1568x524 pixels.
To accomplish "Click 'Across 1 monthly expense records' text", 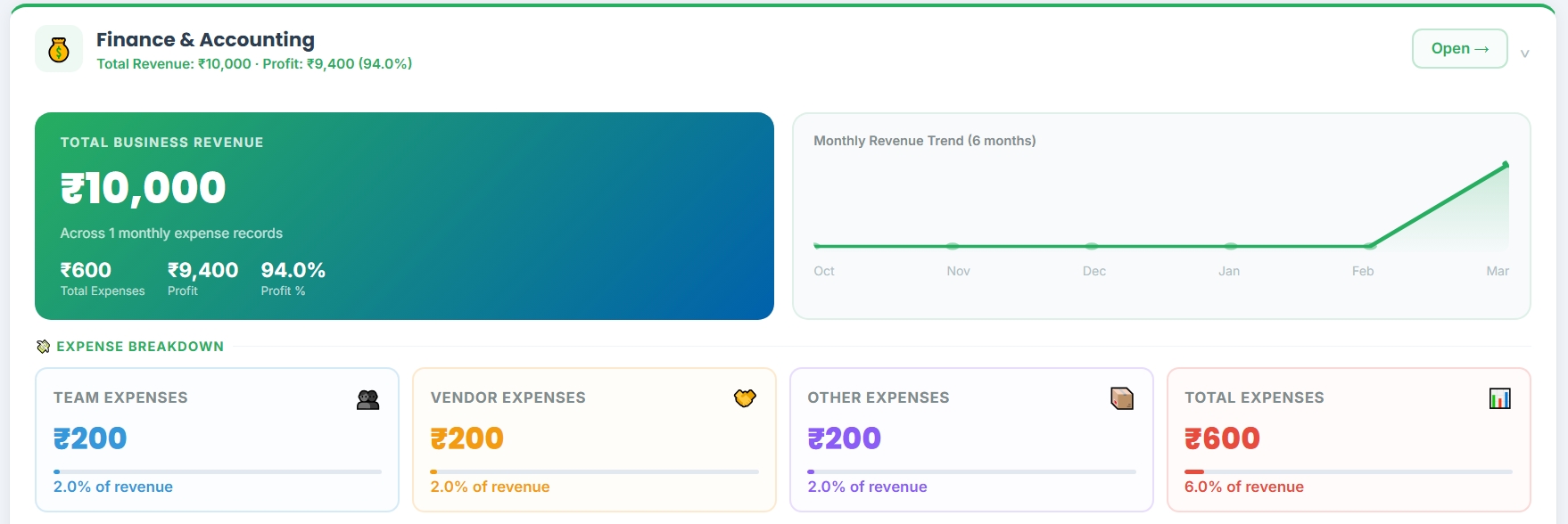I will tap(171, 233).
